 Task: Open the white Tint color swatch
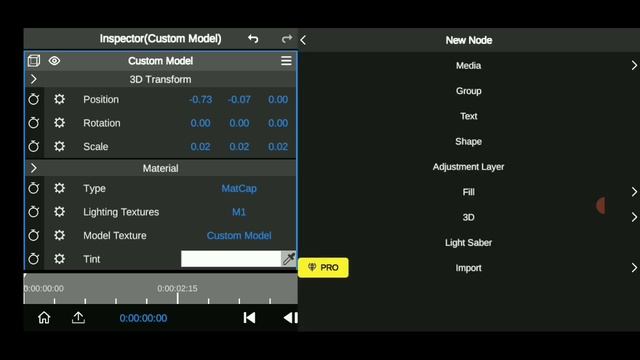coord(231,259)
